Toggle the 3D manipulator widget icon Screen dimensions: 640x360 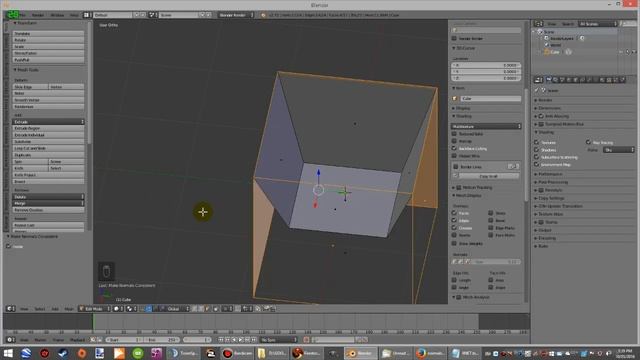(149, 309)
